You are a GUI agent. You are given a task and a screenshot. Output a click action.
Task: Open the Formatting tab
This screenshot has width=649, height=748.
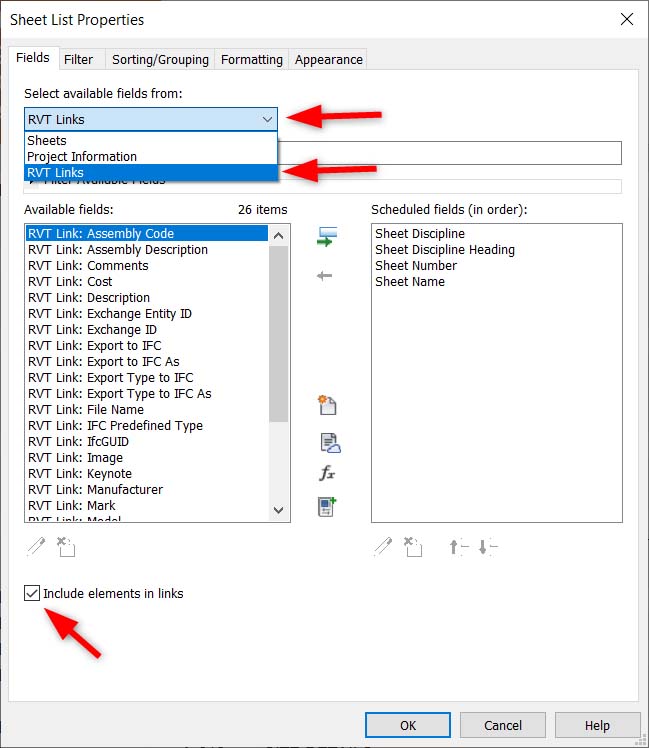(x=251, y=59)
